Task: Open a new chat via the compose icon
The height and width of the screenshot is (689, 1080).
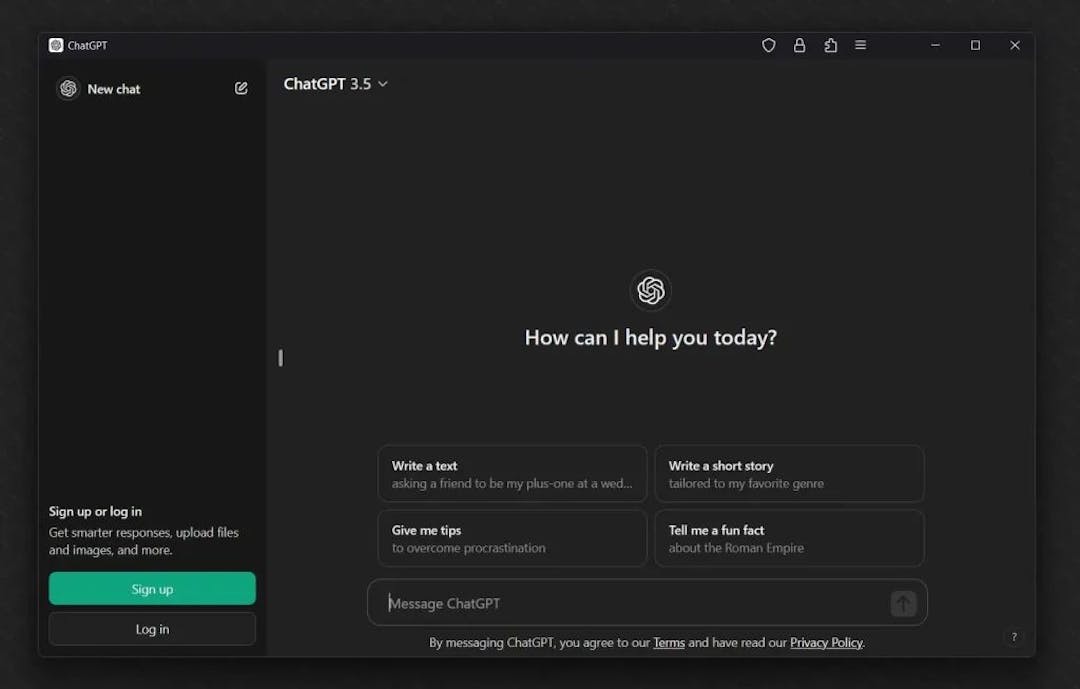Action: click(x=241, y=88)
